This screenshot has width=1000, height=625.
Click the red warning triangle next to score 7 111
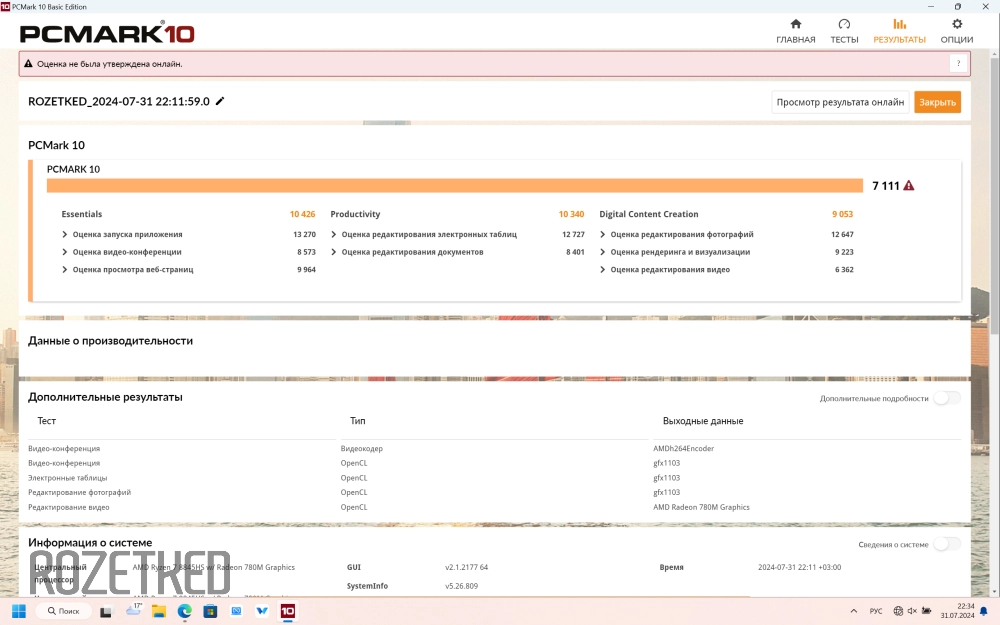click(909, 186)
